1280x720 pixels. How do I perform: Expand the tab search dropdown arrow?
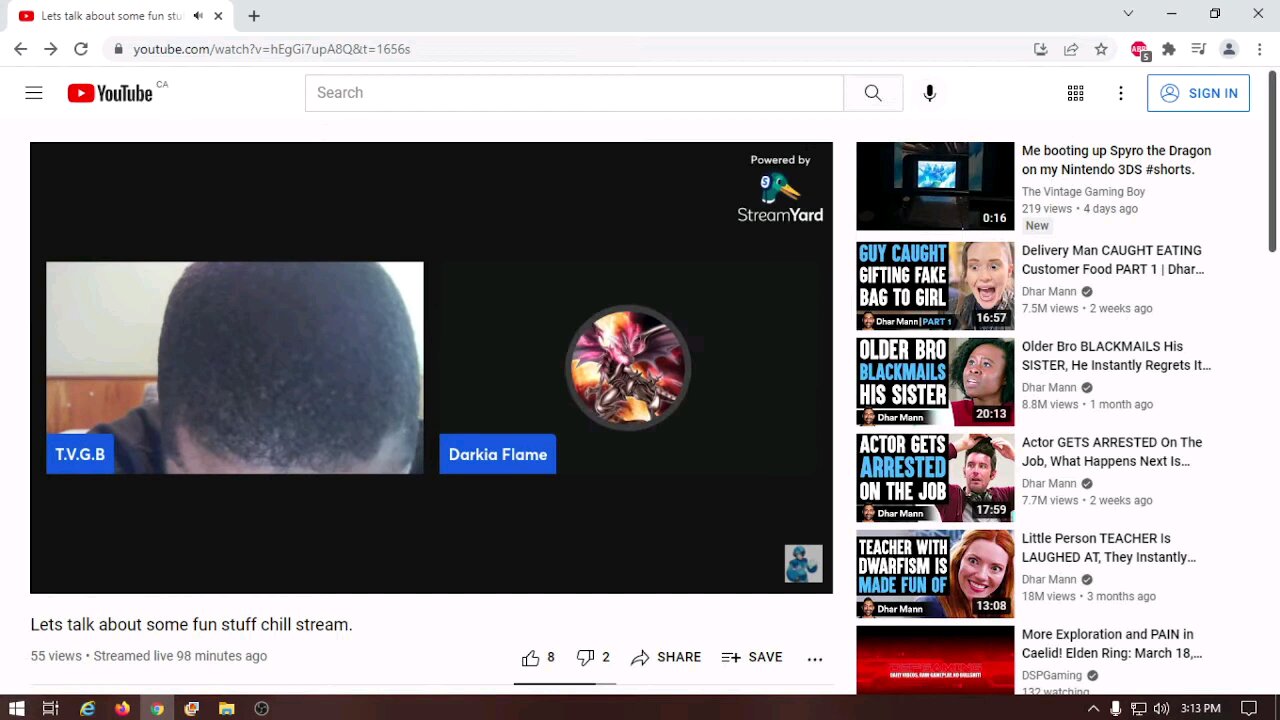click(x=1128, y=14)
